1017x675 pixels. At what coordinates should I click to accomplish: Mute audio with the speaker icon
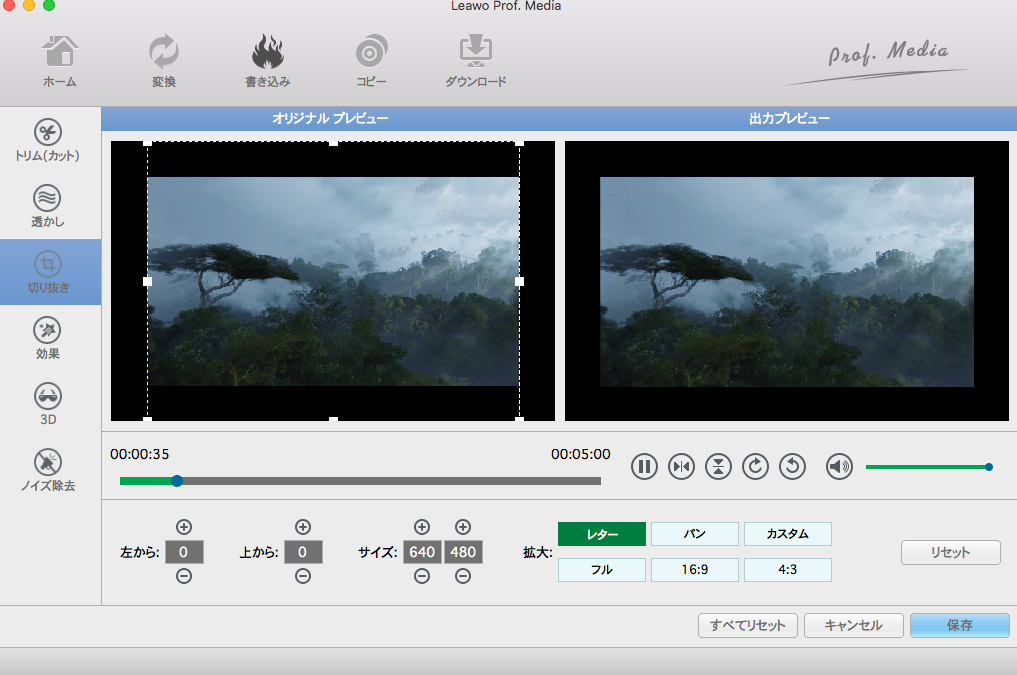(x=839, y=466)
